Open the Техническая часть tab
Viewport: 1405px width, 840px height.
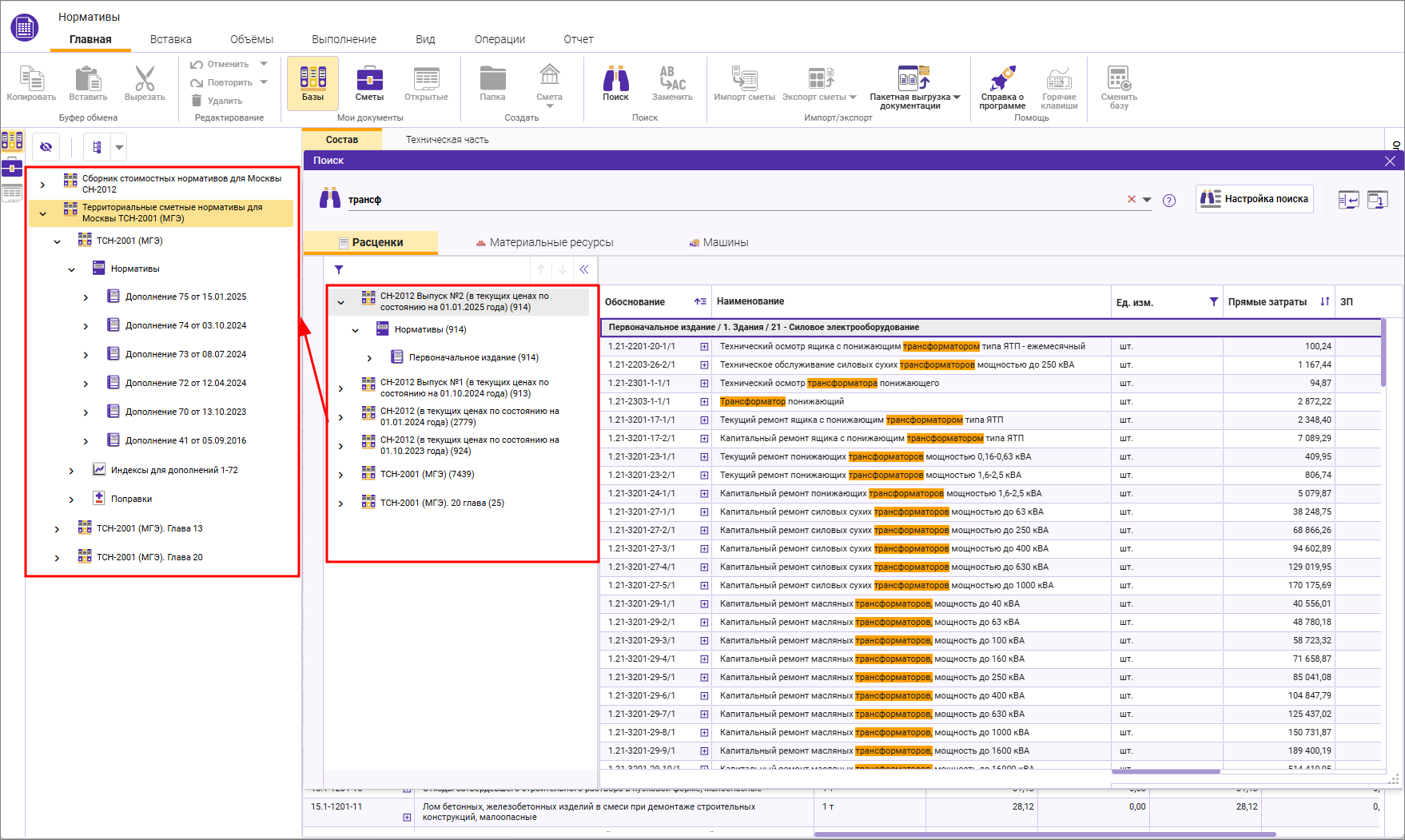[x=447, y=140]
